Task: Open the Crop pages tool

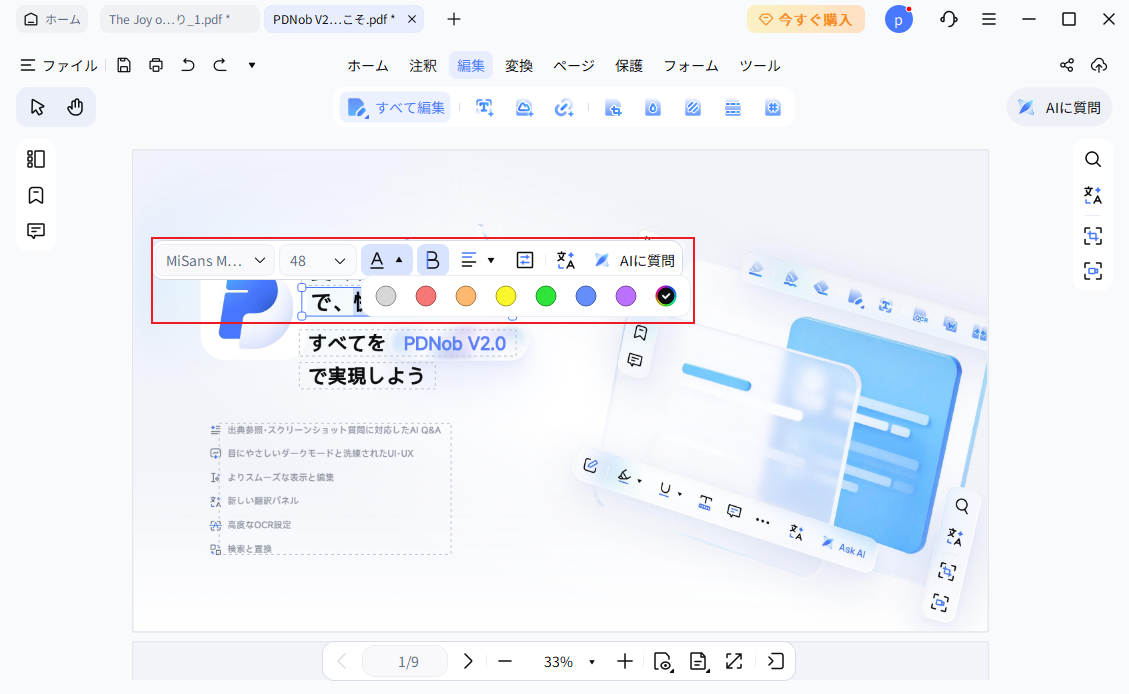Action: (x=613, y=107)
